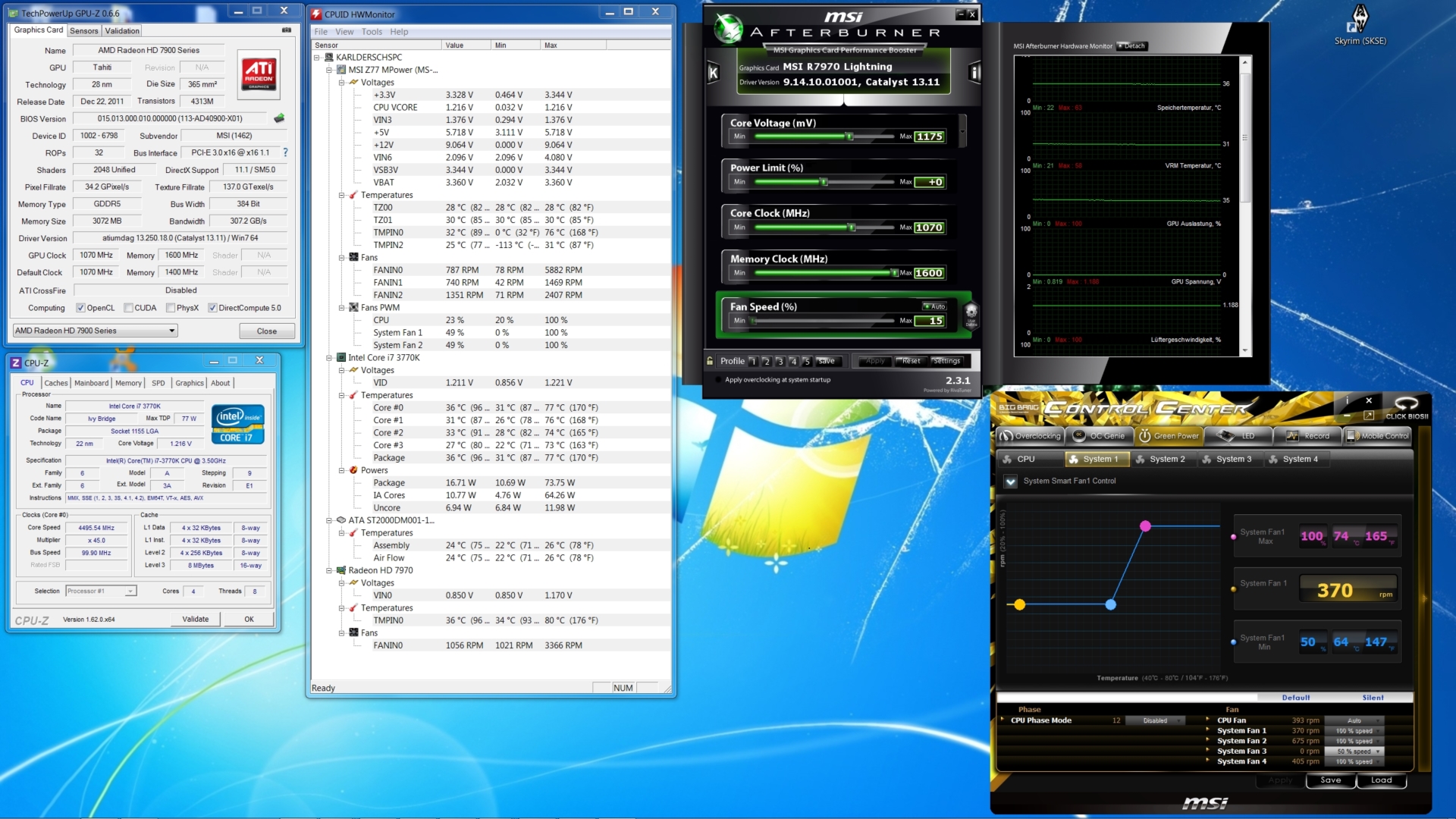
Task: Open the Processor selection dropdown in CPU-Z
Action: tap(101, 591)
